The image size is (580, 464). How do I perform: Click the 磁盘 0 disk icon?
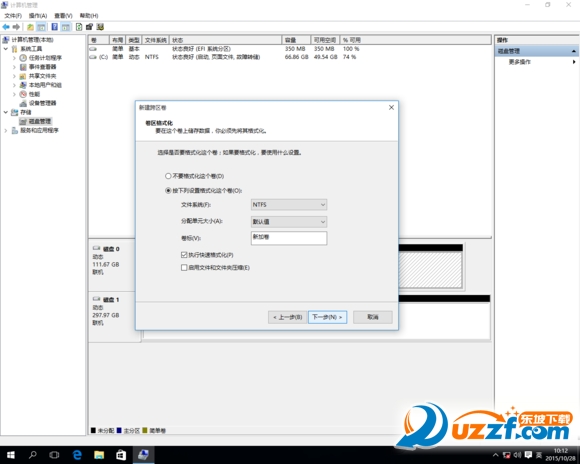click(x=97, y=248)
